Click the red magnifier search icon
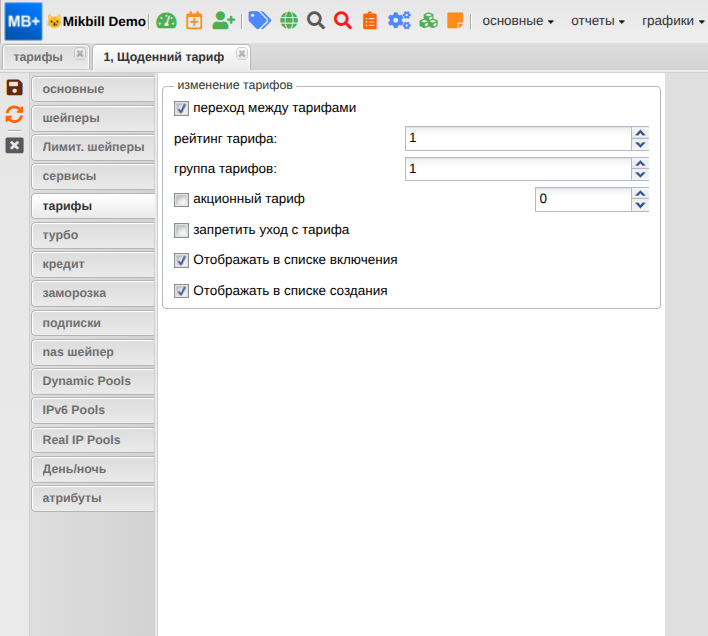The height and width of the screenshot is (636, 708). tap(343, 20)
